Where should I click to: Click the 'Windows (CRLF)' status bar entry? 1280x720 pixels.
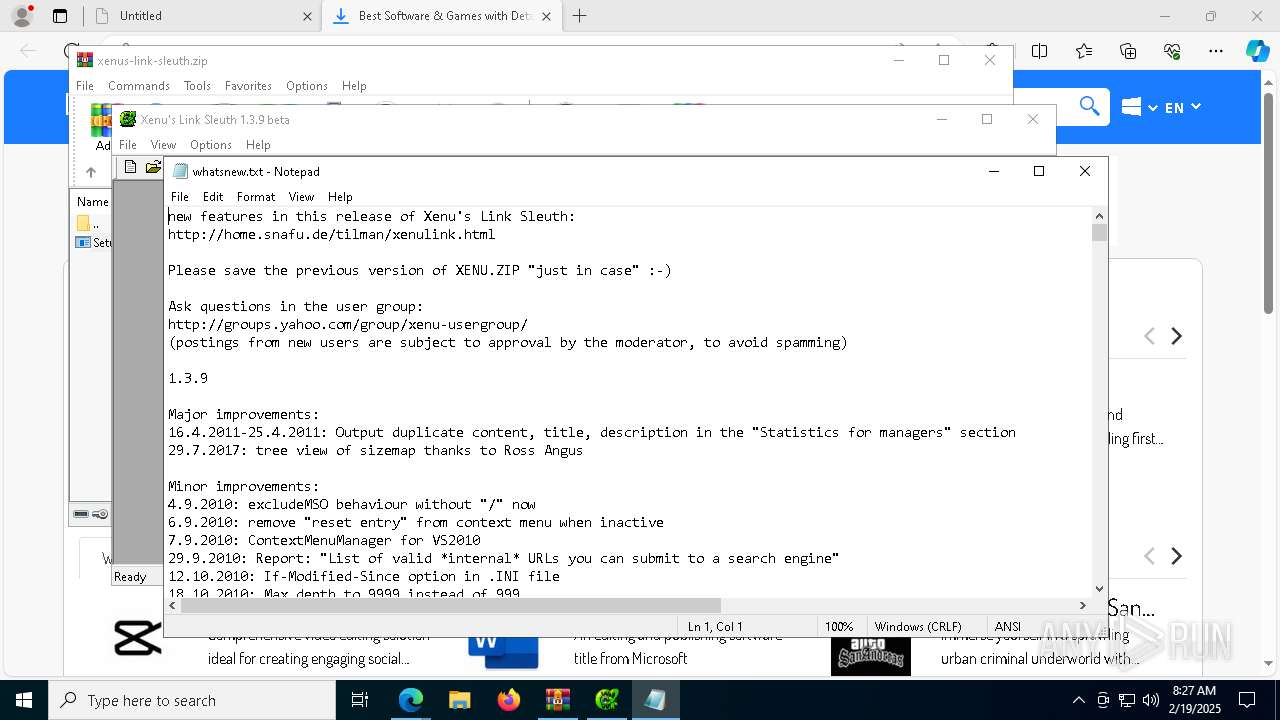(x=918, y=627)
